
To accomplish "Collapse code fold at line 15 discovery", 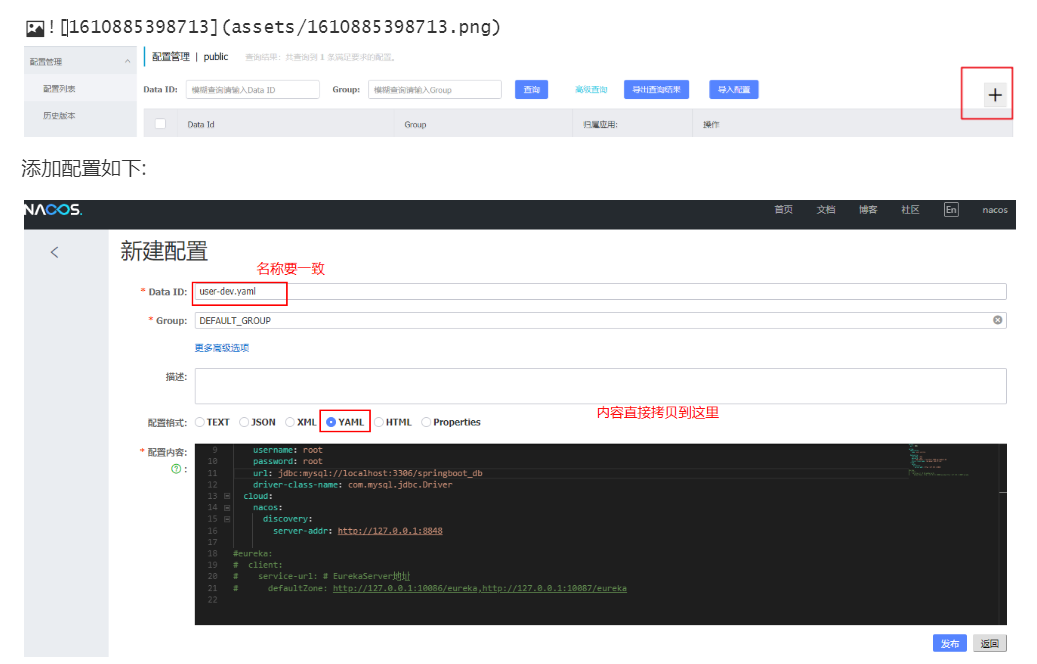I will (x=227, y=519).
